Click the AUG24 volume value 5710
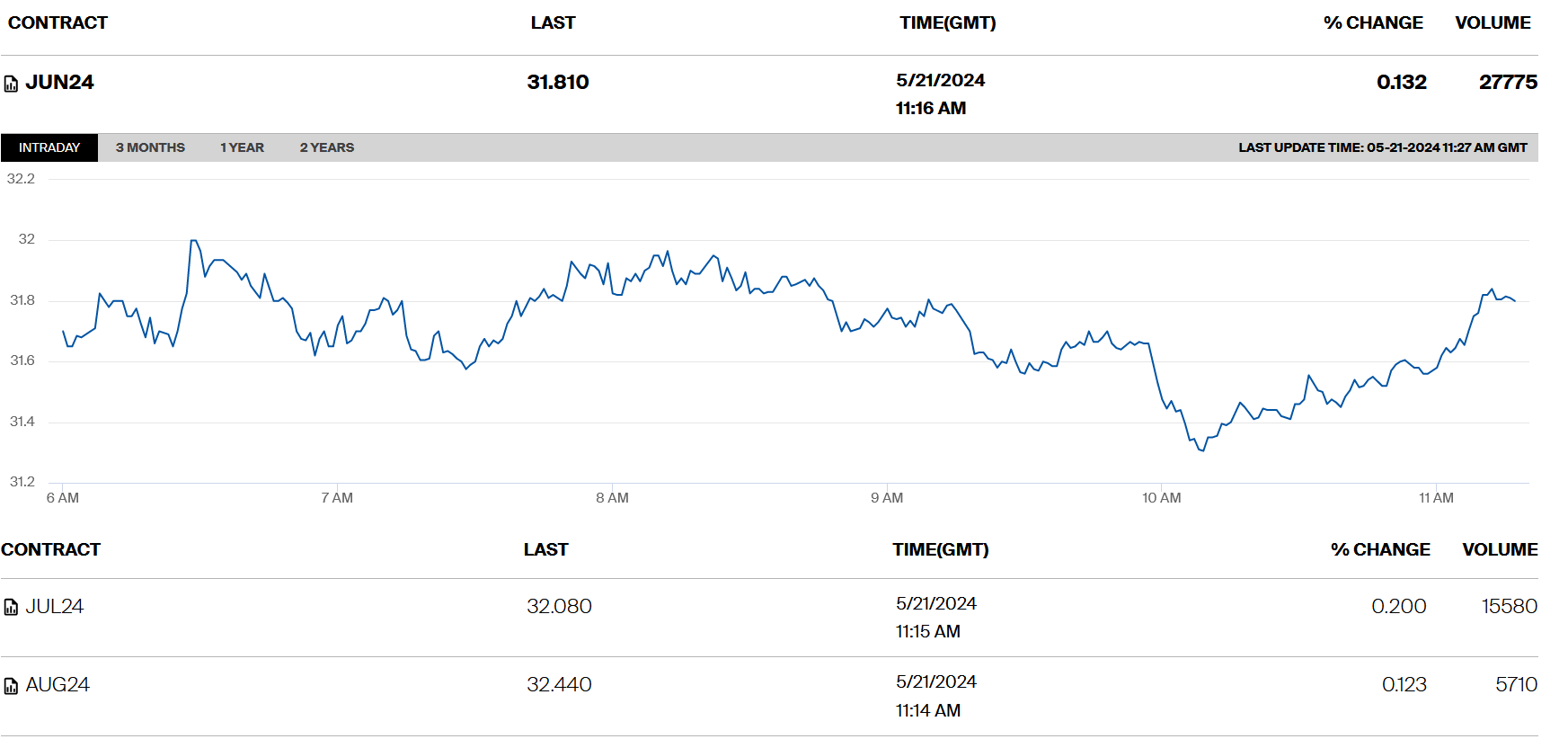Viewport: 1568px width, 739px height. pos(1516,685)
